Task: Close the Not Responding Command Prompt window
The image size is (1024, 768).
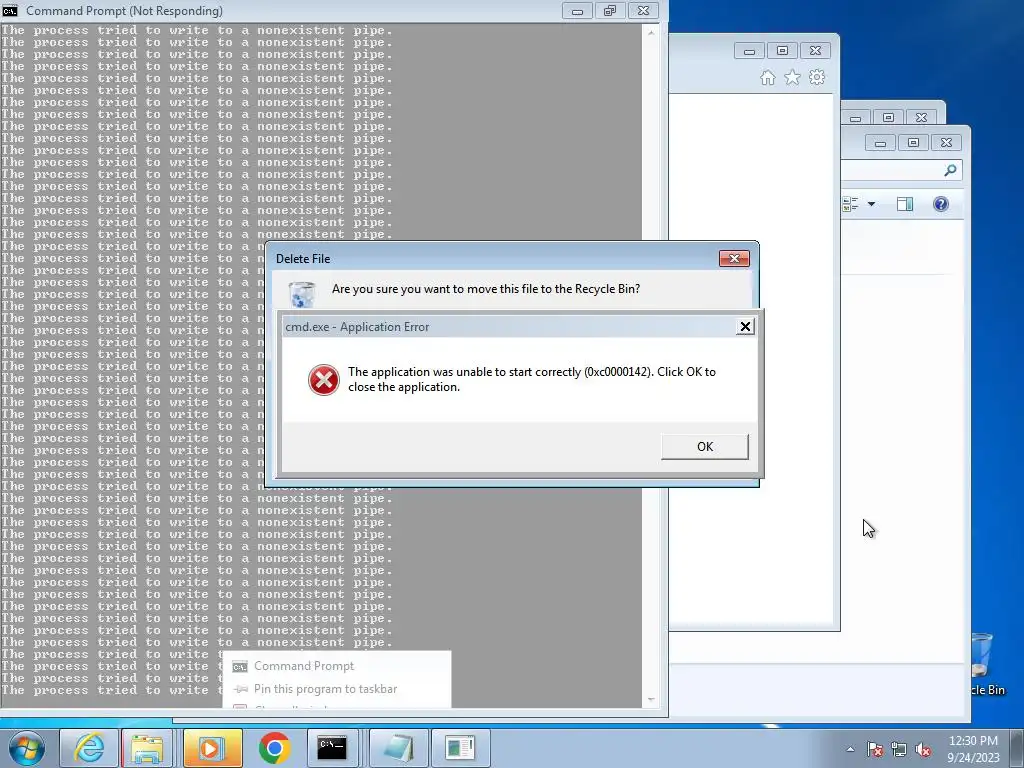Action: point(643,11)
